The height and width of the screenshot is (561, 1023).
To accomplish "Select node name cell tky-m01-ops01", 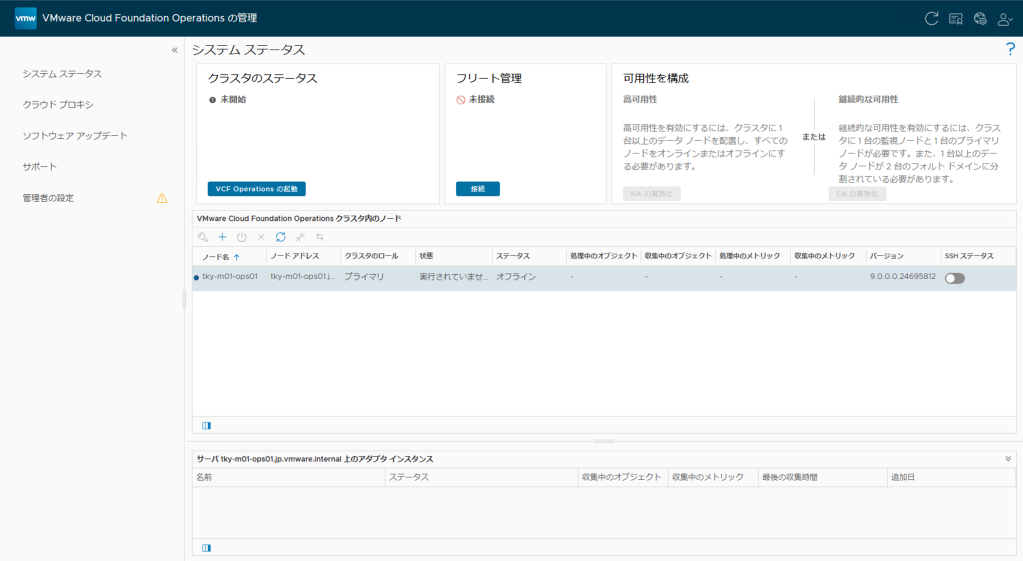I will [x=230, y=277].
